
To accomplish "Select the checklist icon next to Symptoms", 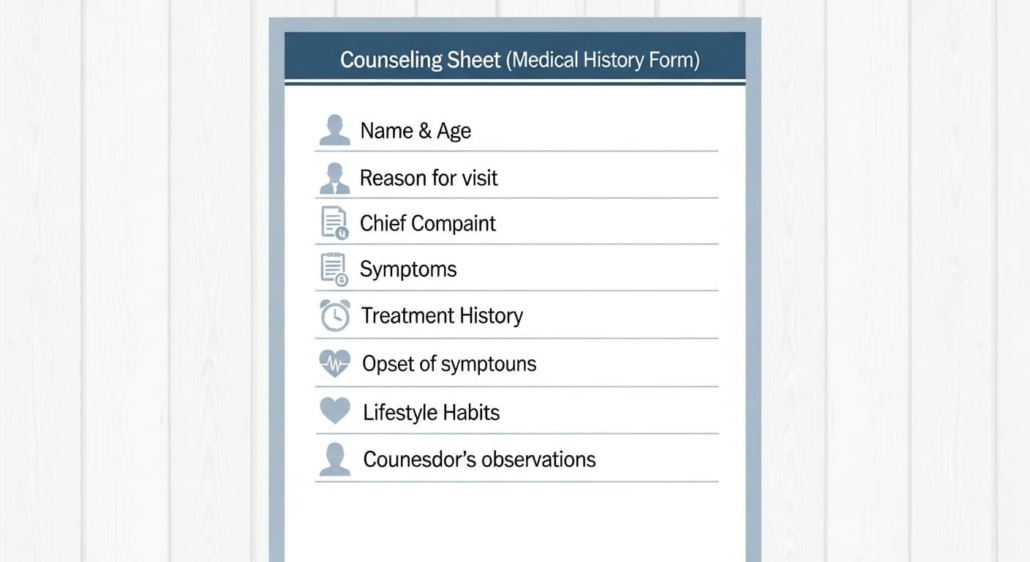I will click(x=334, y=269).
